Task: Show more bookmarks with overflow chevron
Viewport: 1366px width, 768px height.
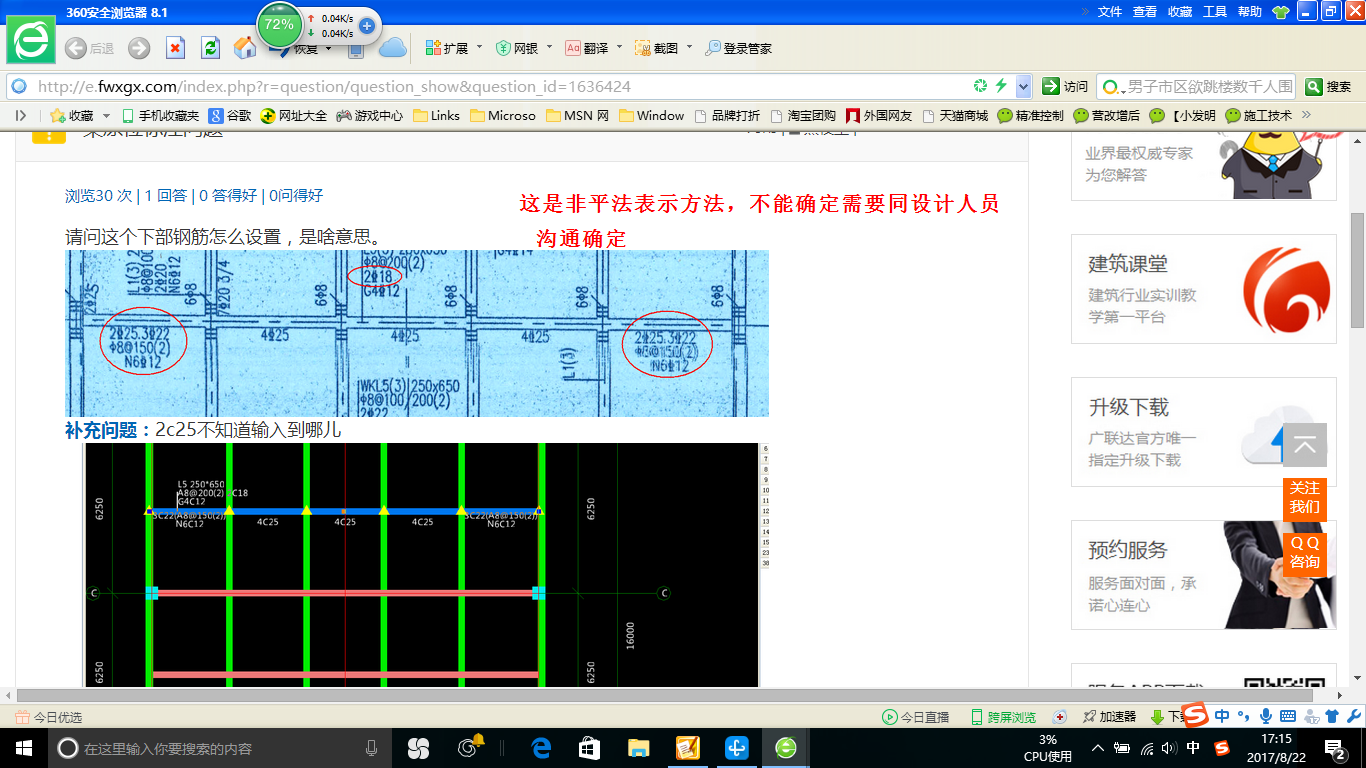Action: click(x=1305, y=115)
